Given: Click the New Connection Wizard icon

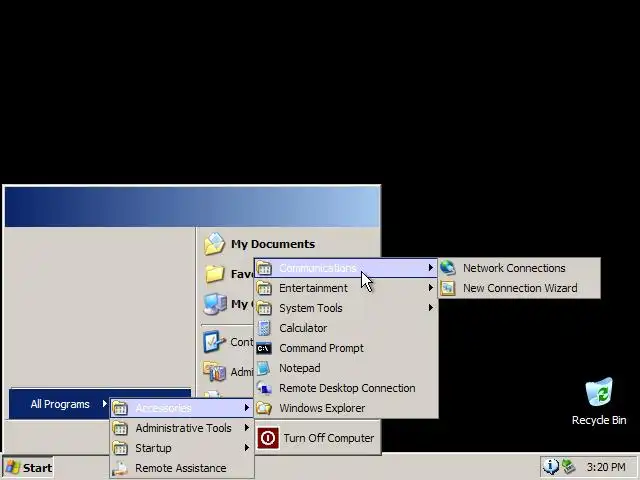Looking at the screenshot, I should 448,288.
